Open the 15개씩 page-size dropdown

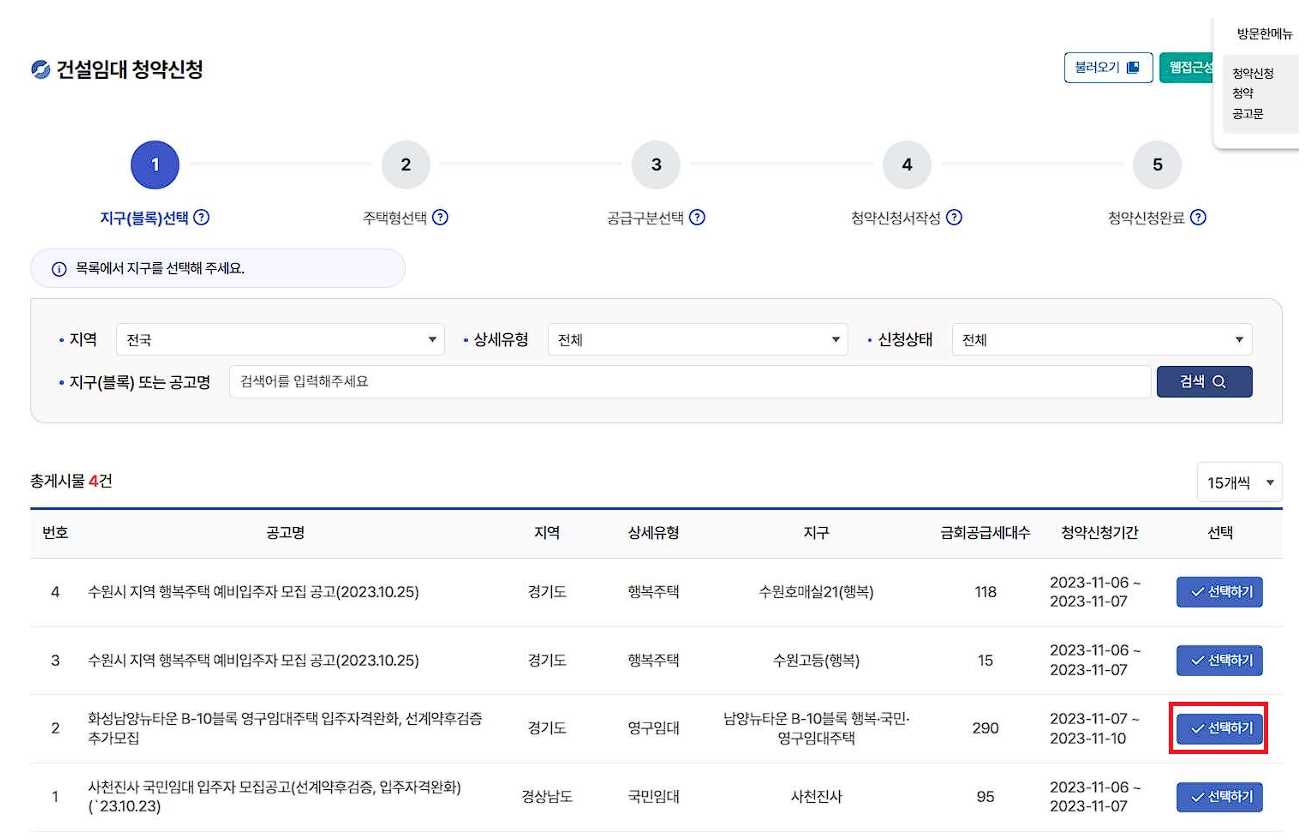[1240, 483]
